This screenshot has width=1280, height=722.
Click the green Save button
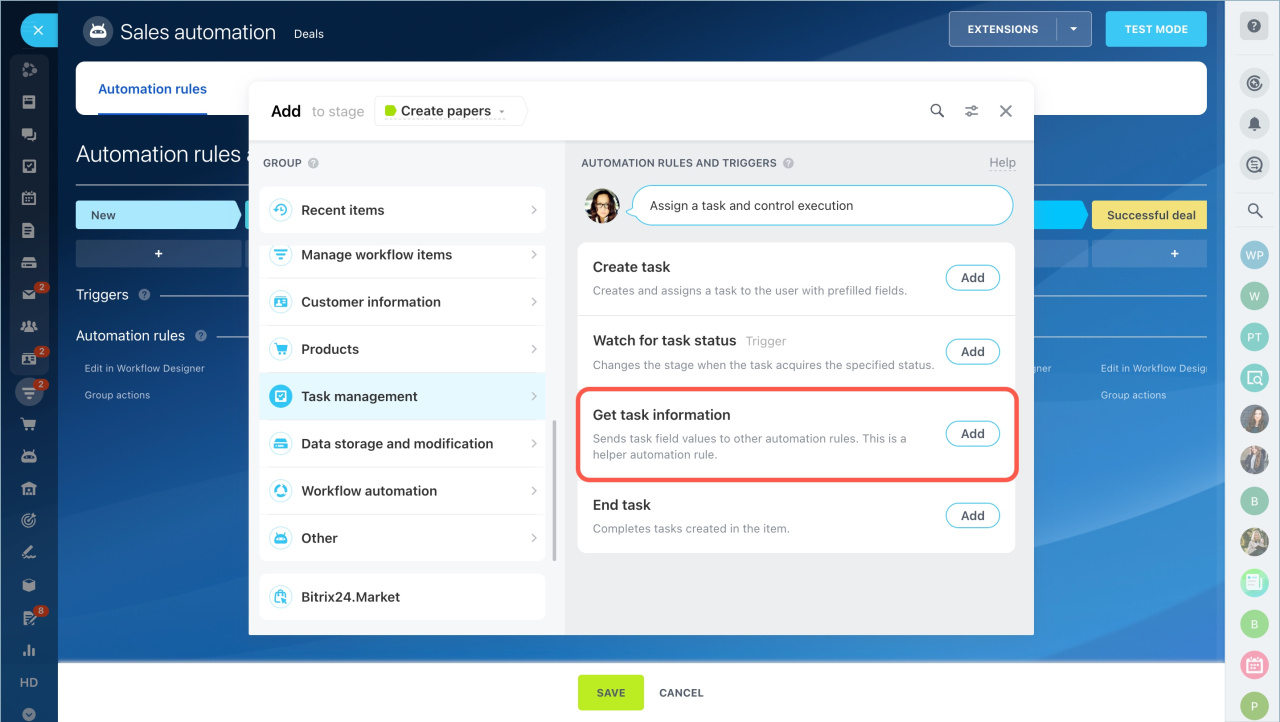pos(610,692)
